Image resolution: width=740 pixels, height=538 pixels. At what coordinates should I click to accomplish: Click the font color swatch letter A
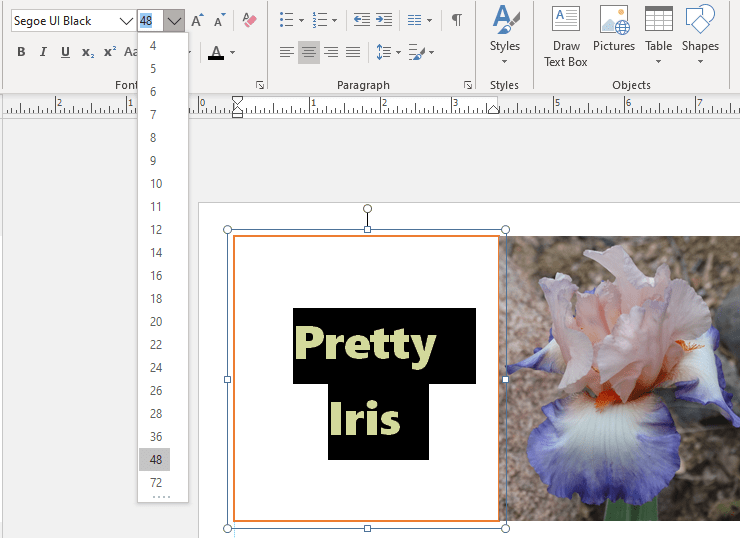click(x=216, y=52)
